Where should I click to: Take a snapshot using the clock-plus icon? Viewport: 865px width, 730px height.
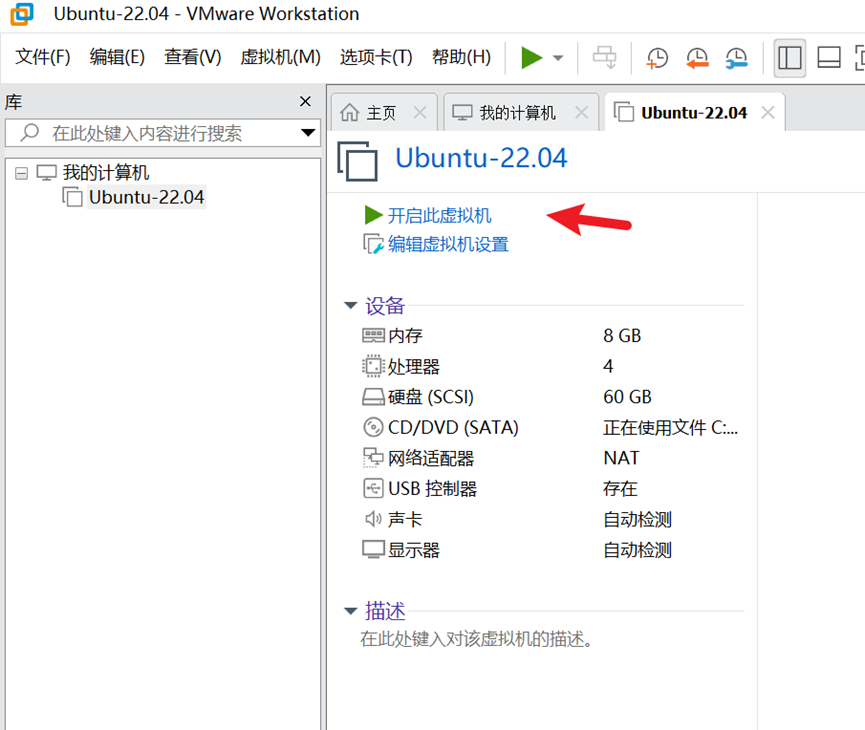pyautogui.click(x=657, y=57)
